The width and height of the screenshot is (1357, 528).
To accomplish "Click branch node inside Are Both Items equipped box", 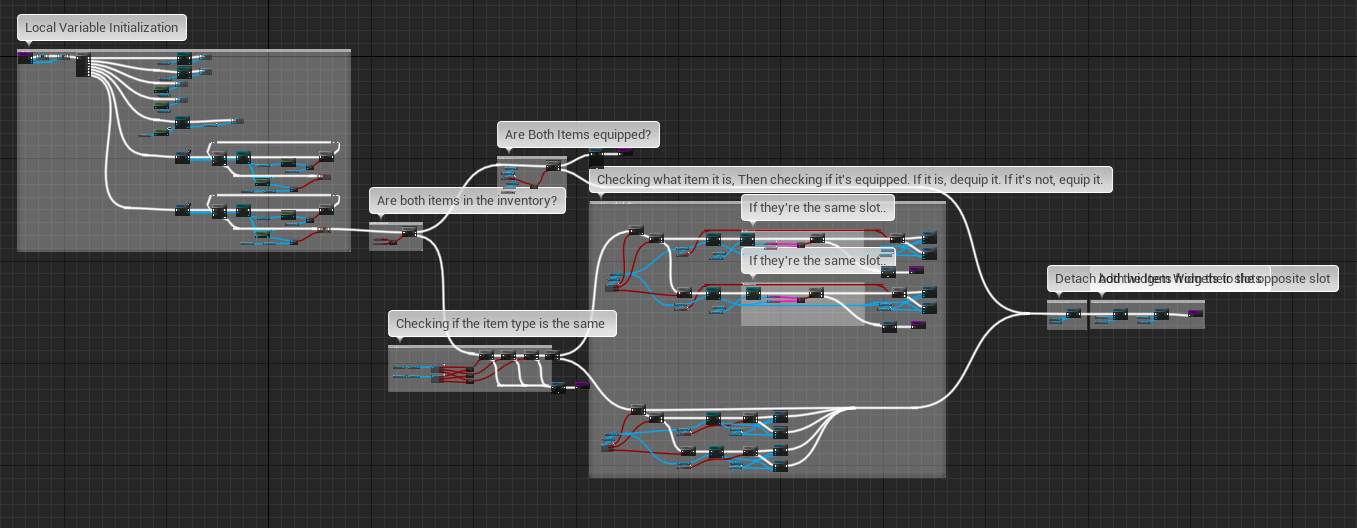I will (x=552, y=166).
